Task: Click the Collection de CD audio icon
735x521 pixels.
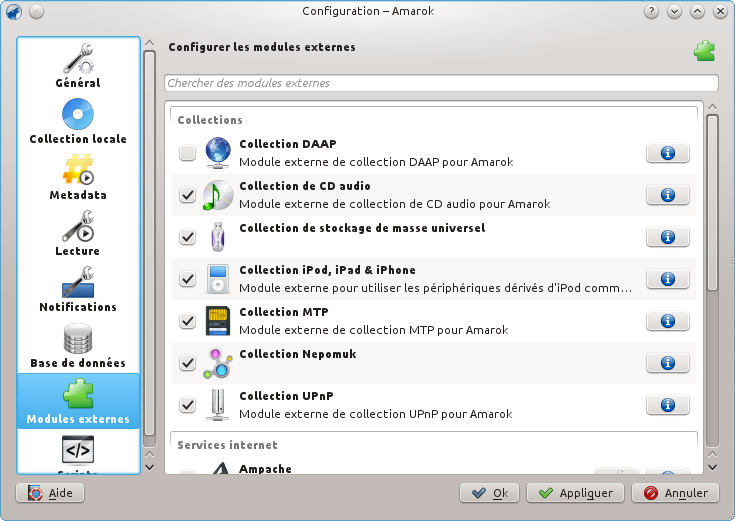Action: click(x=218, y=195)
